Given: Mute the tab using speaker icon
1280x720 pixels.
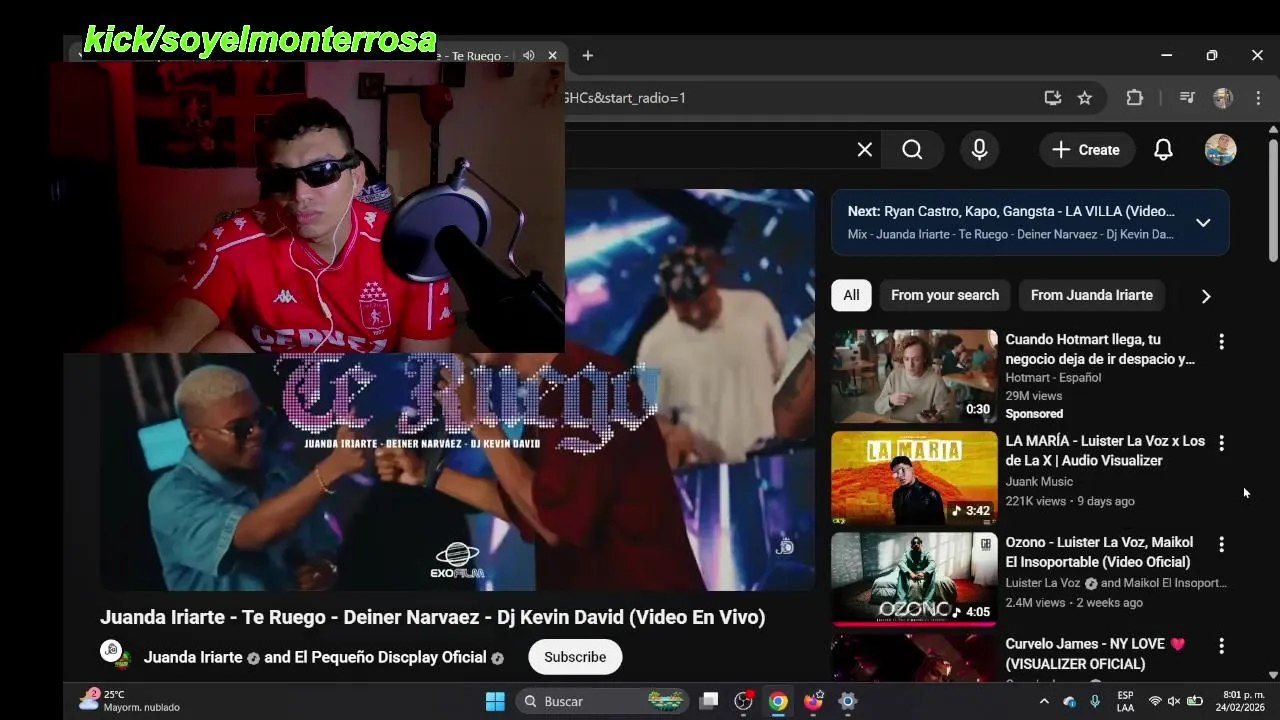Looking at the screenshot, I should (x=528, y=56).
